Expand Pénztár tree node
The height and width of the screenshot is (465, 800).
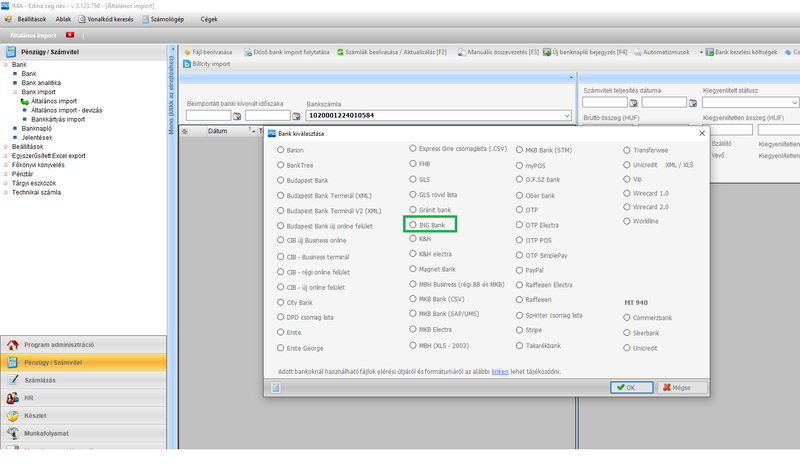point(6,175)
